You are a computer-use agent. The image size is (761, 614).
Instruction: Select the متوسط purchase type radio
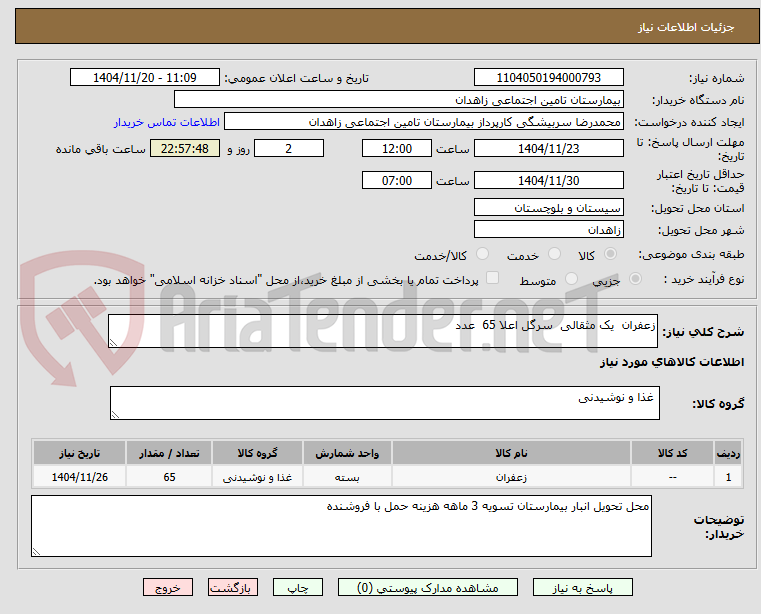tap(571, 279)
